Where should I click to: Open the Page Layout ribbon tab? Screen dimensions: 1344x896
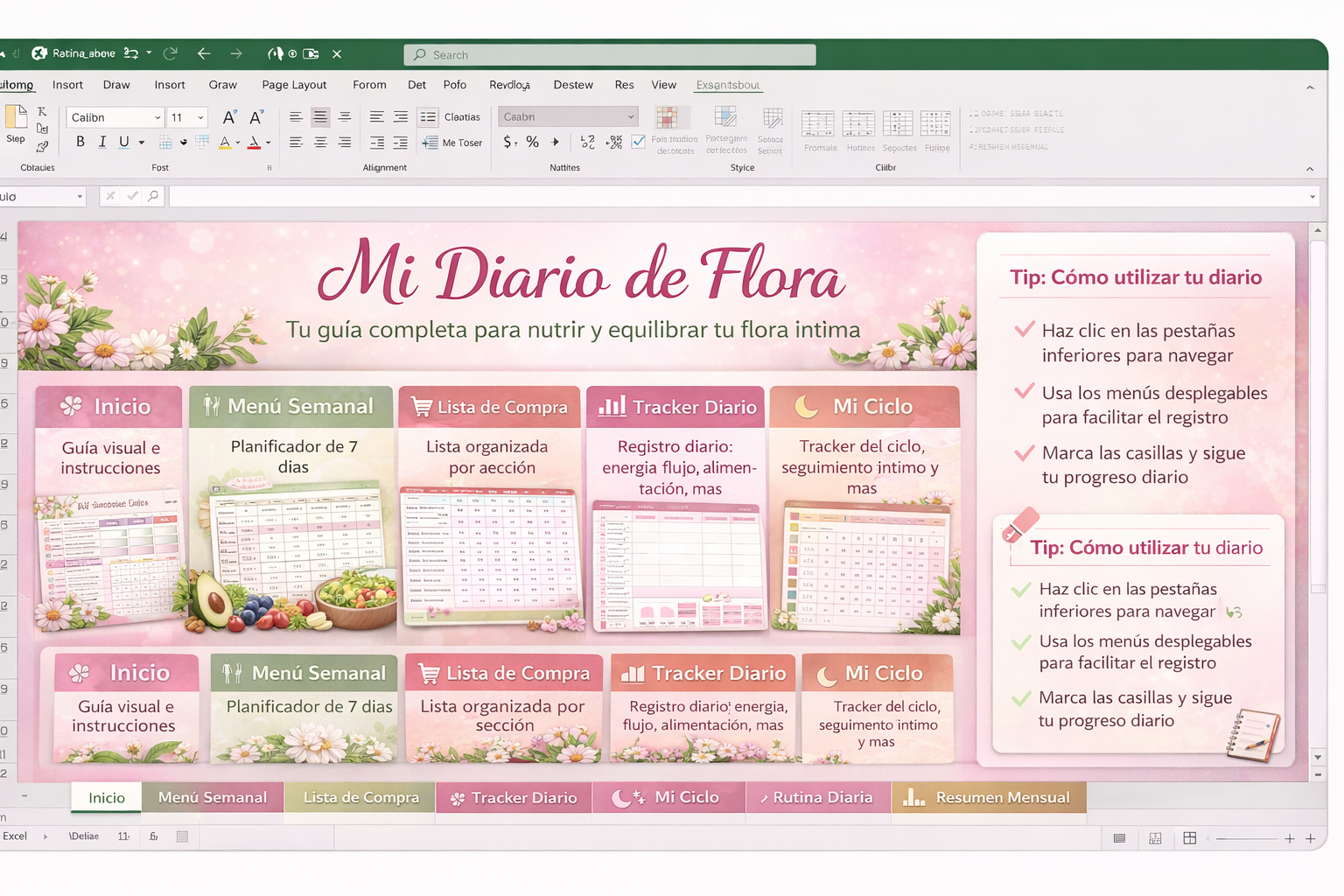point(294,85)
